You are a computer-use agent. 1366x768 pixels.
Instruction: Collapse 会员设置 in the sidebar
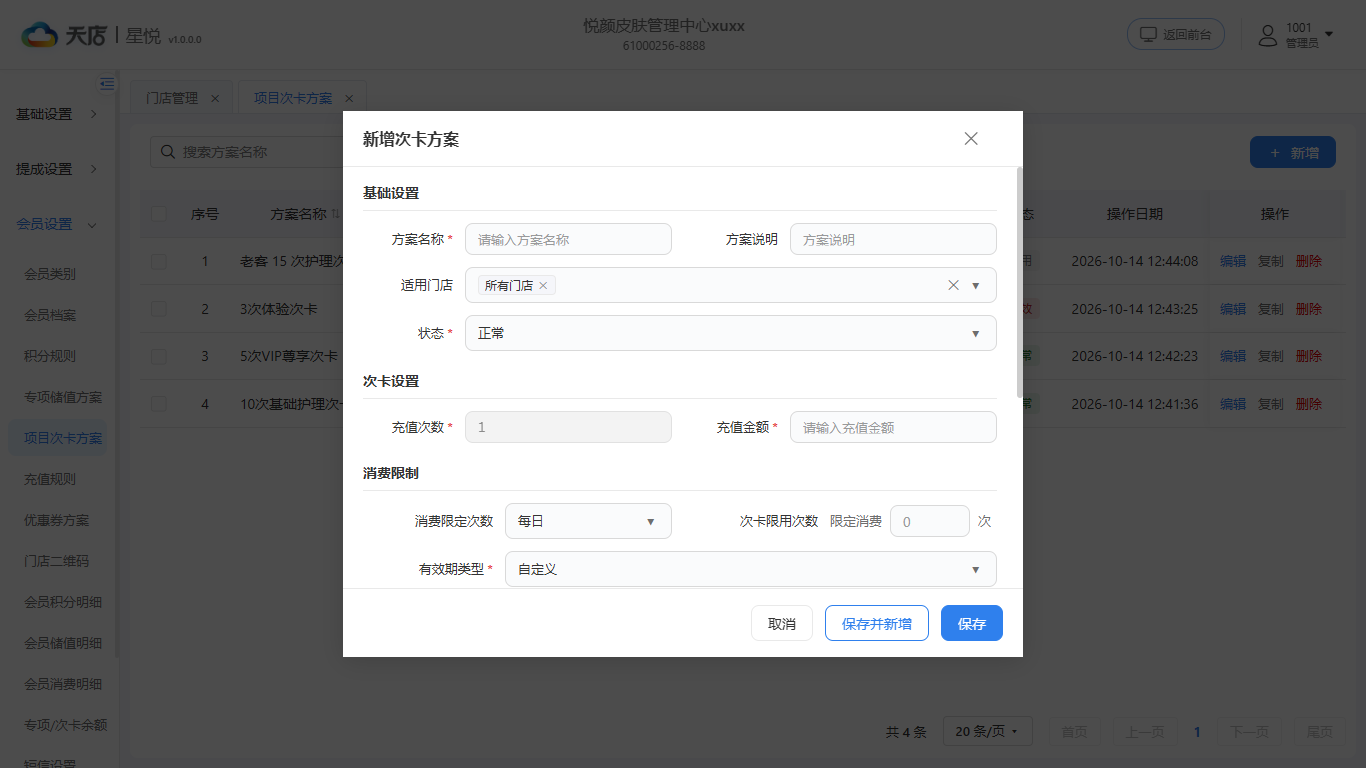[x=57, y=224]
